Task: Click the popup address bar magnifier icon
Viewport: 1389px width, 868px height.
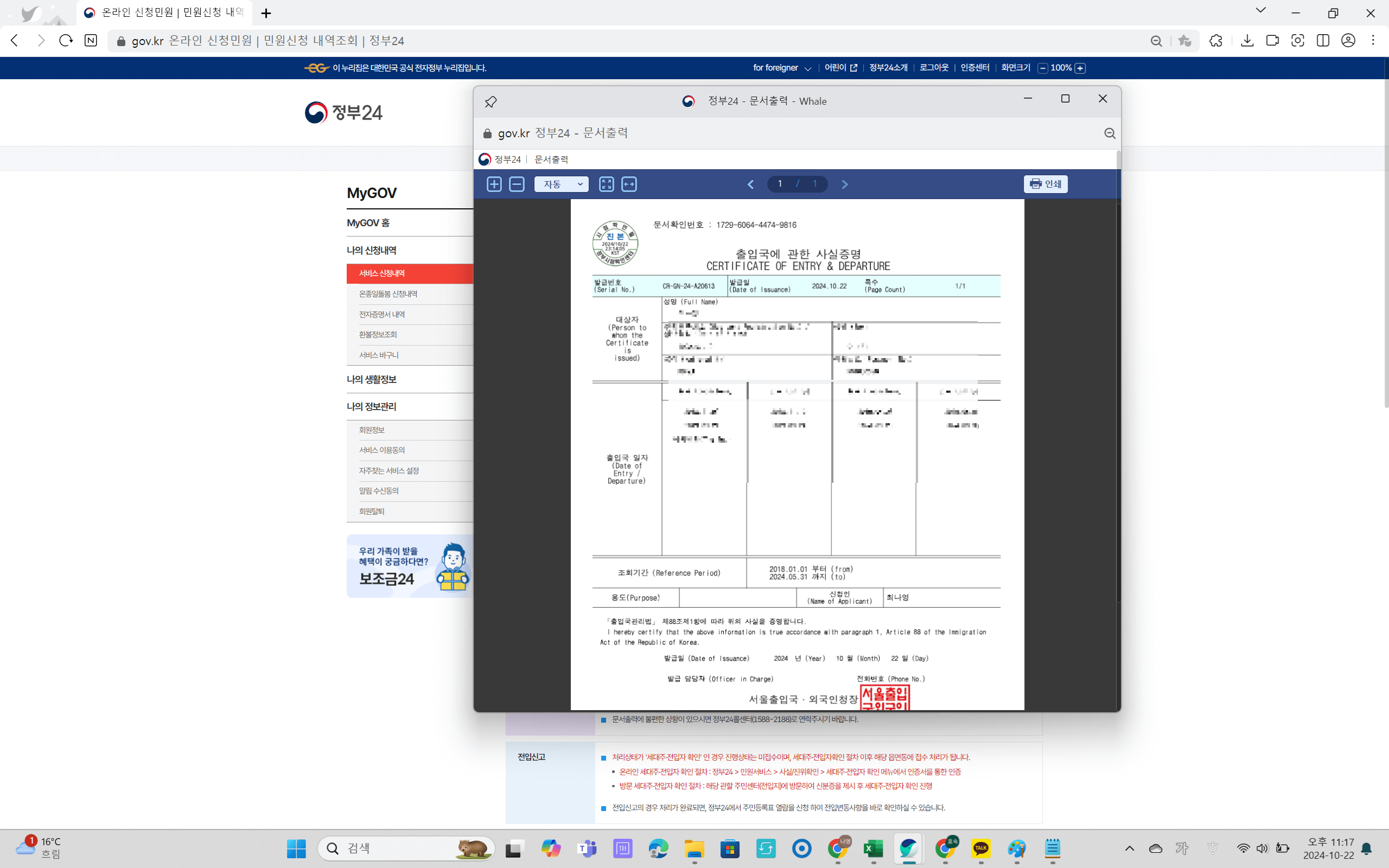Action: click(1110, 133)
